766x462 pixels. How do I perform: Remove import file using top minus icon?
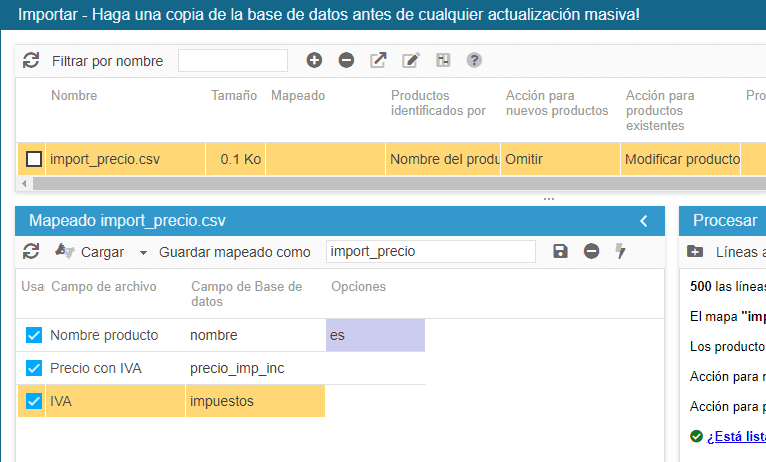(x=346, y=61)
